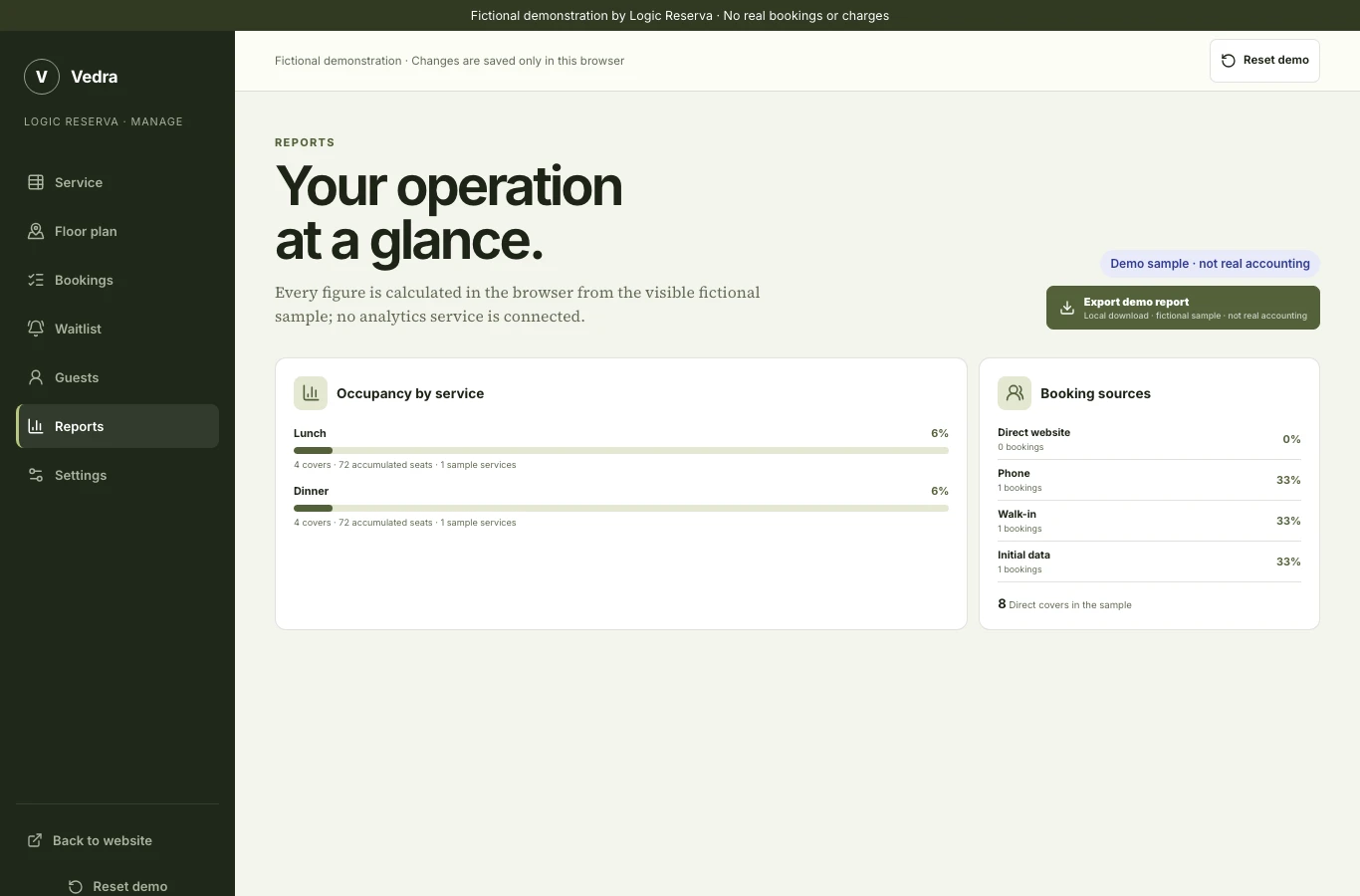Click the Back to website external-link icon
Screen dimensions: 1360x896
[x=35, y=840]
